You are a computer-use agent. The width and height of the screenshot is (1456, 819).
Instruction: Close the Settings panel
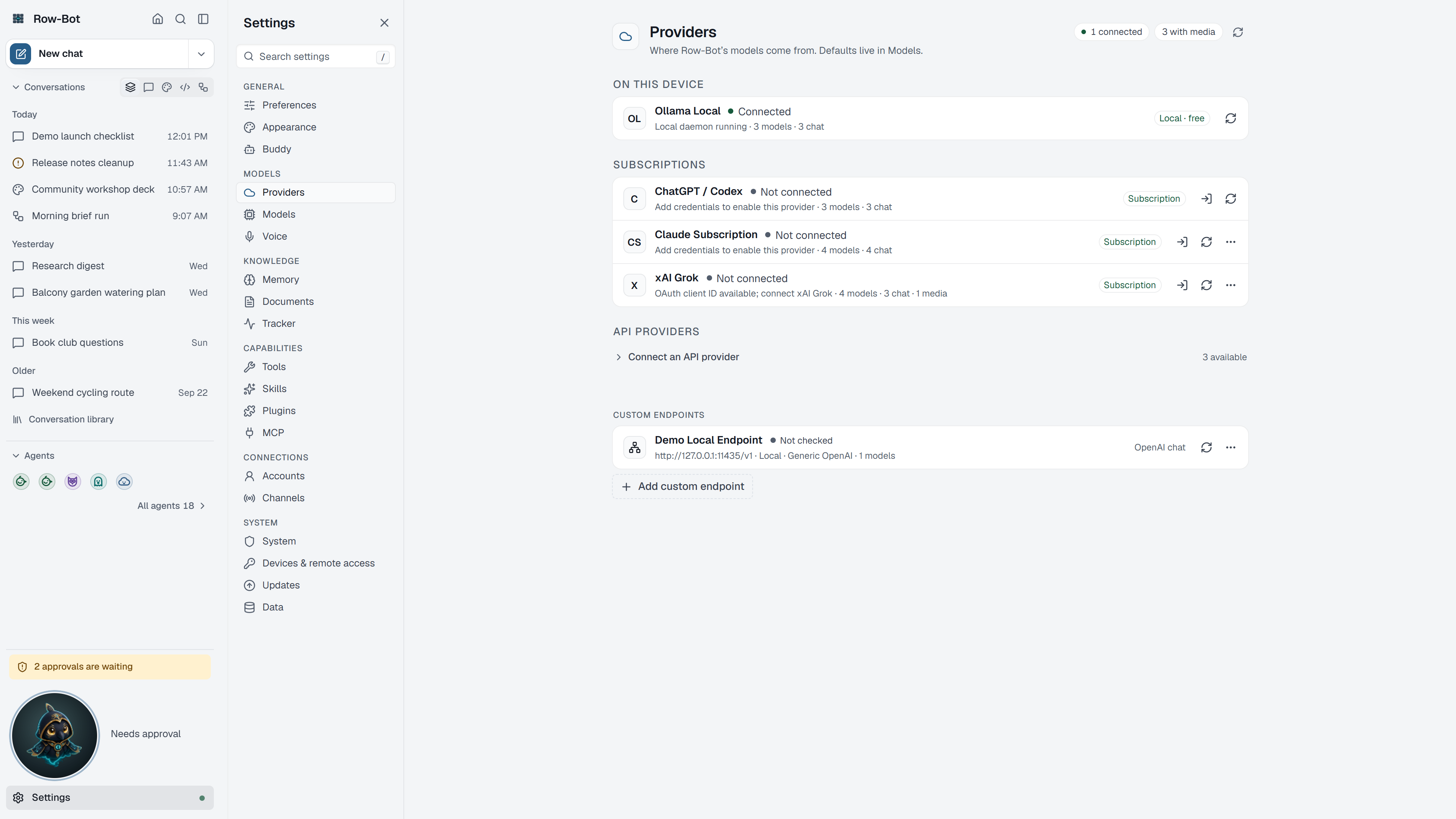(384, 23)
